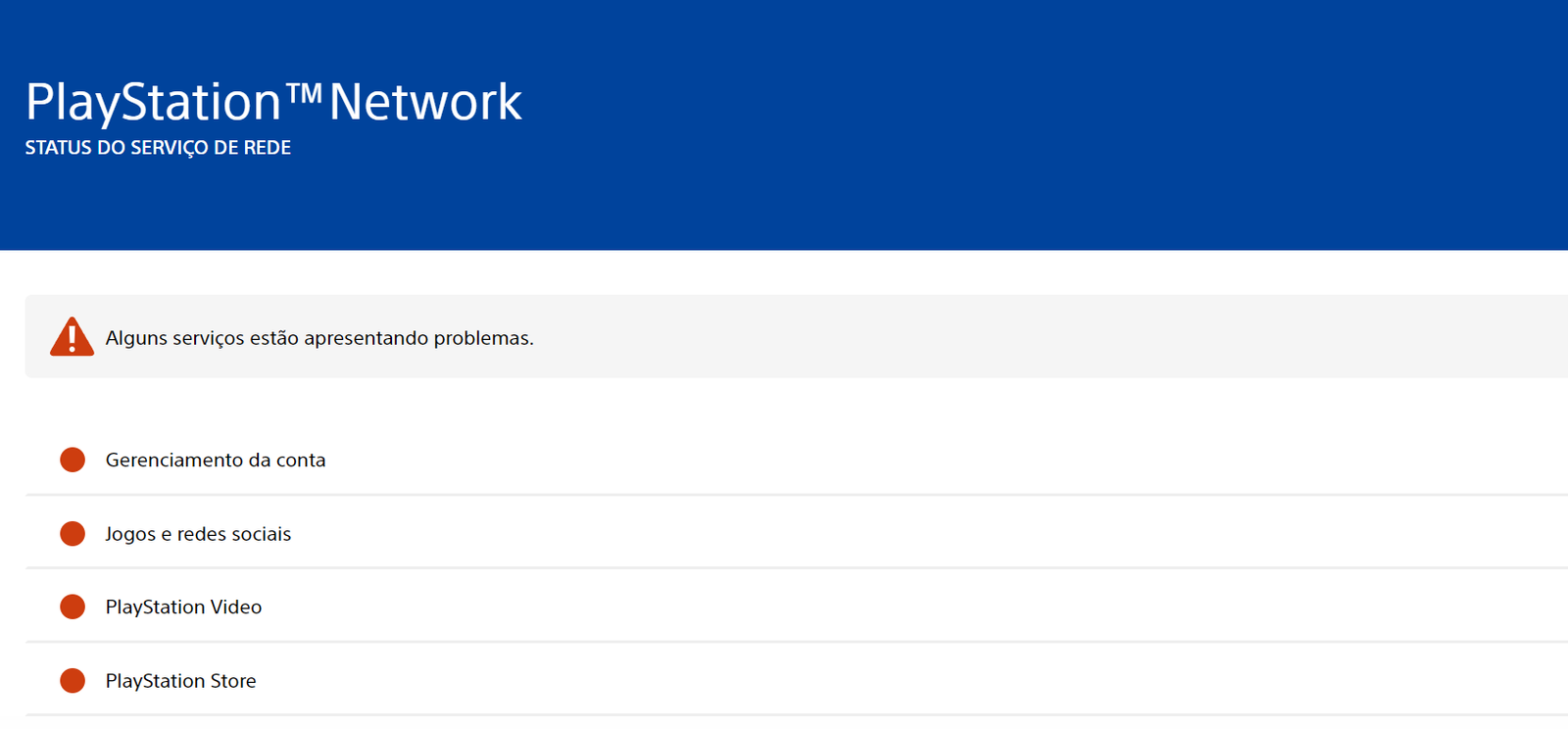Click the word 'STATUS' in the subtitle
Screen dimensions: 1568x729
(x=58, y=148)
